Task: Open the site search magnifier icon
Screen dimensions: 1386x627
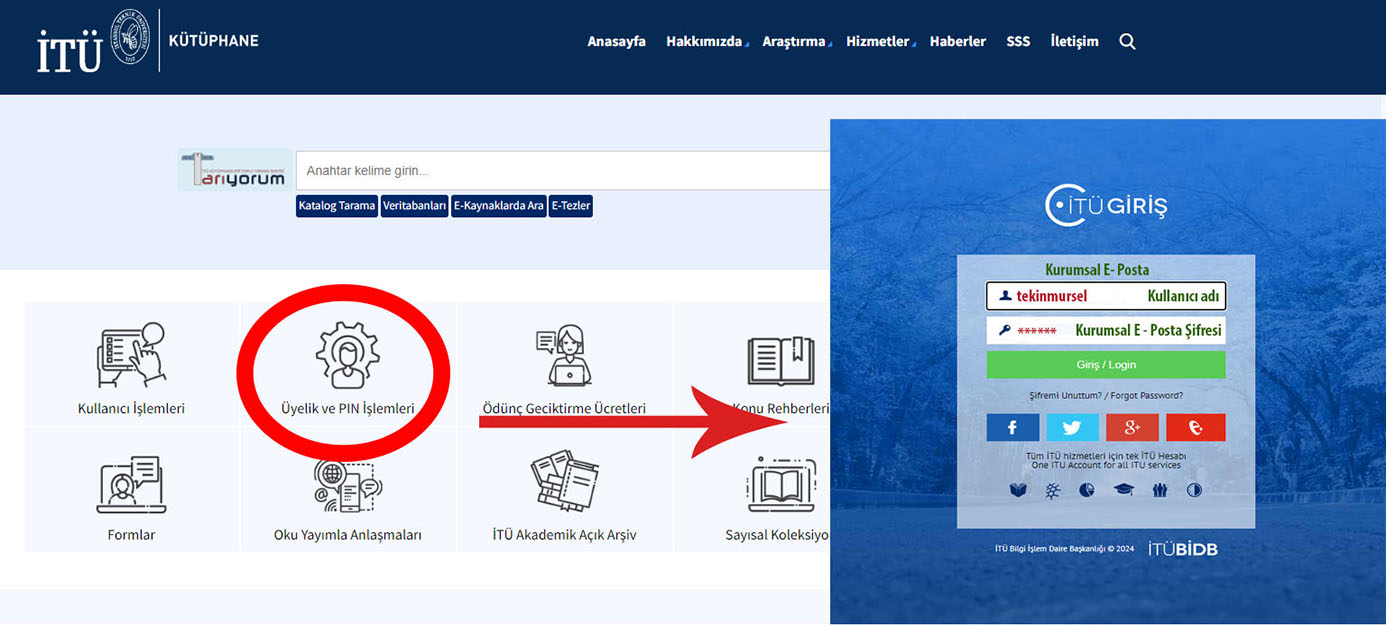Action: [x=1127, y=42]
